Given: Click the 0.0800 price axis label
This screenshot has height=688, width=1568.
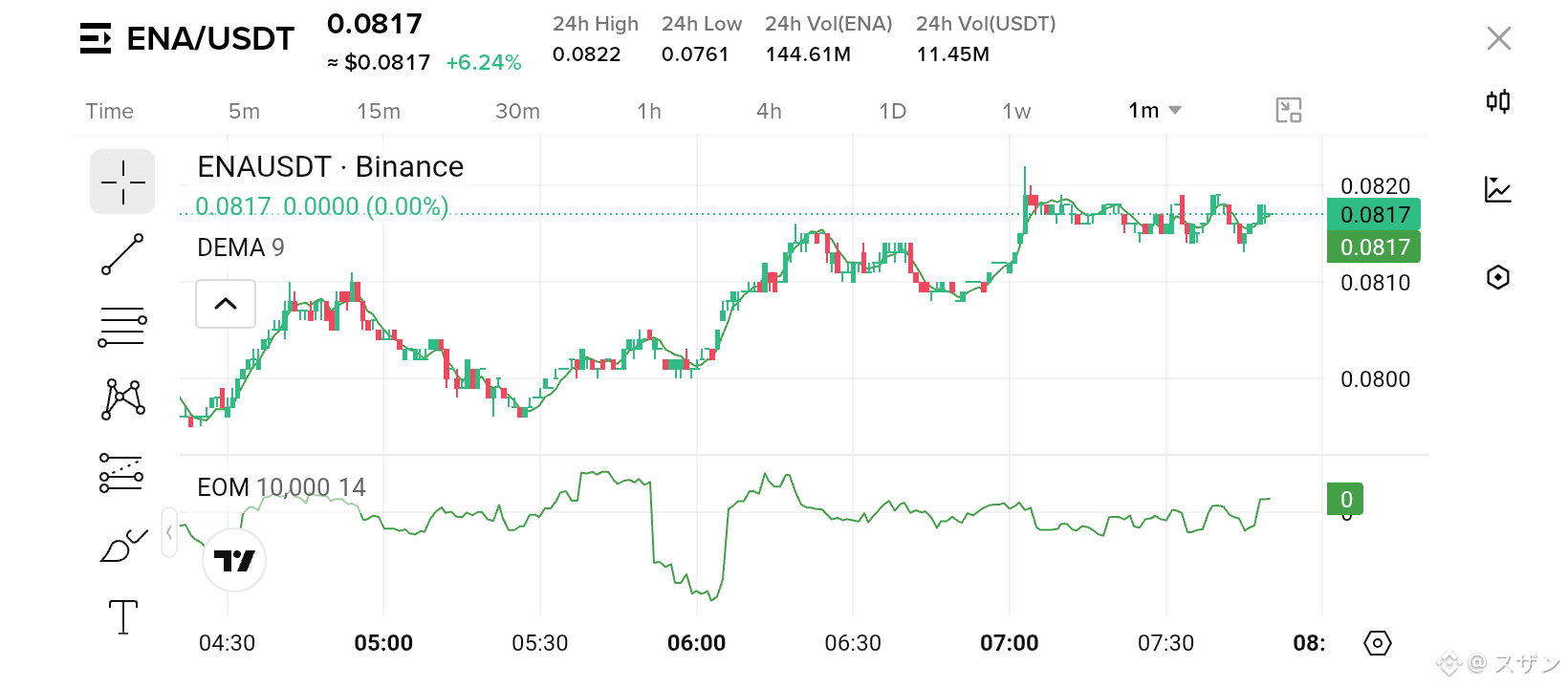Looking at the screenshot, I should click(x=1375, y=379).
